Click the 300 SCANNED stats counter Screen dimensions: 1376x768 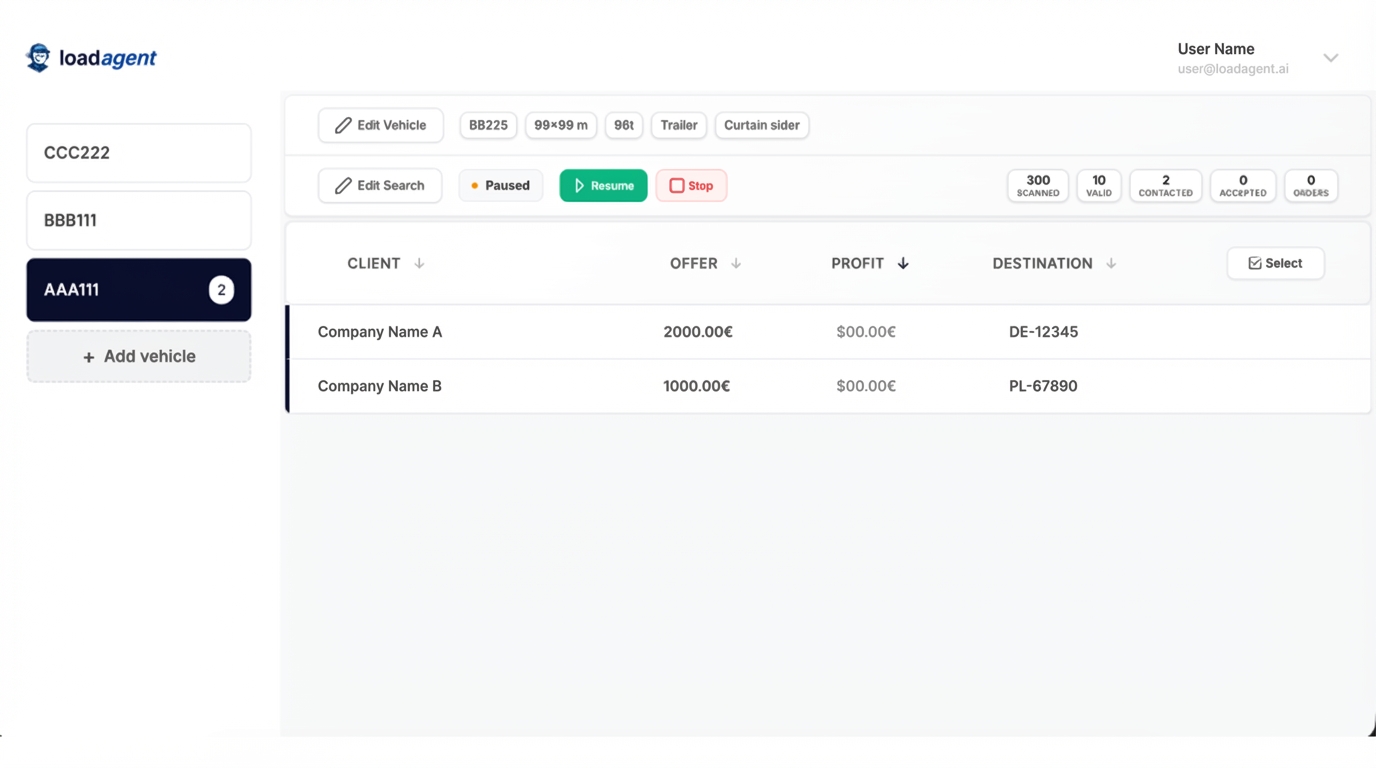pos(1037,185)
